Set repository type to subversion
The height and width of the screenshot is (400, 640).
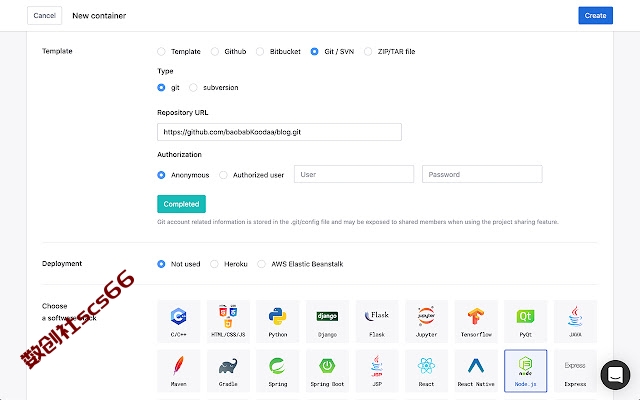point(193,87)
